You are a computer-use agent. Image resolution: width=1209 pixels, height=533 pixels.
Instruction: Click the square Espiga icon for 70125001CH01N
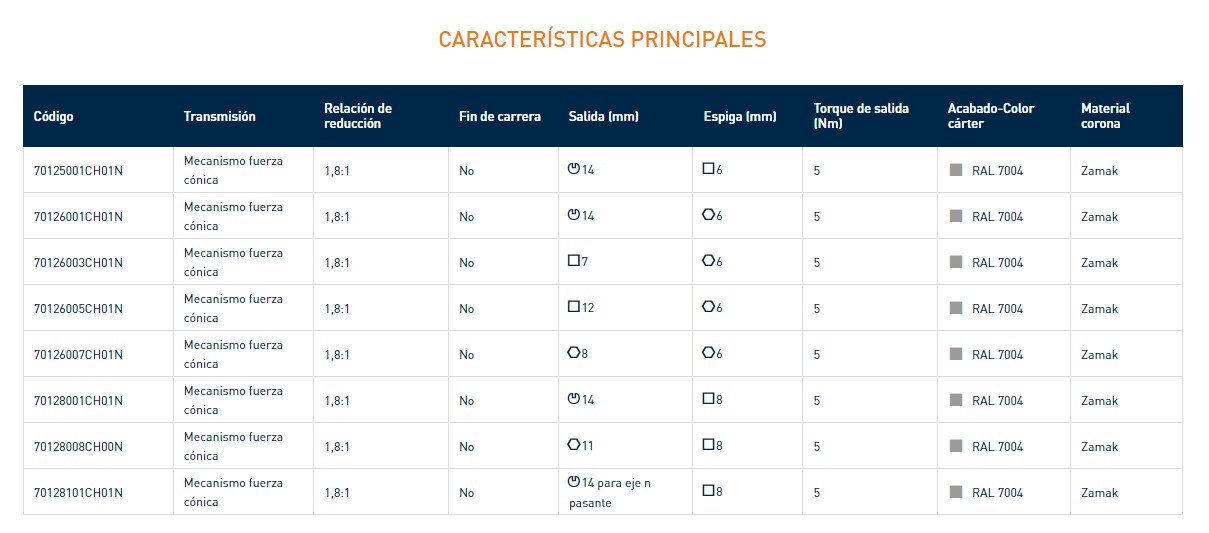708,169
